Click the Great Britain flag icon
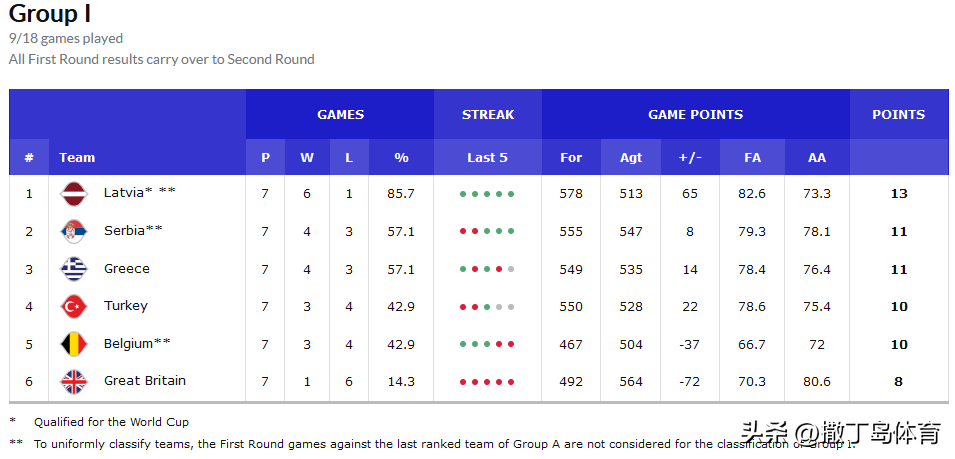The image size is (955, 459). click(x=75, y=381)
